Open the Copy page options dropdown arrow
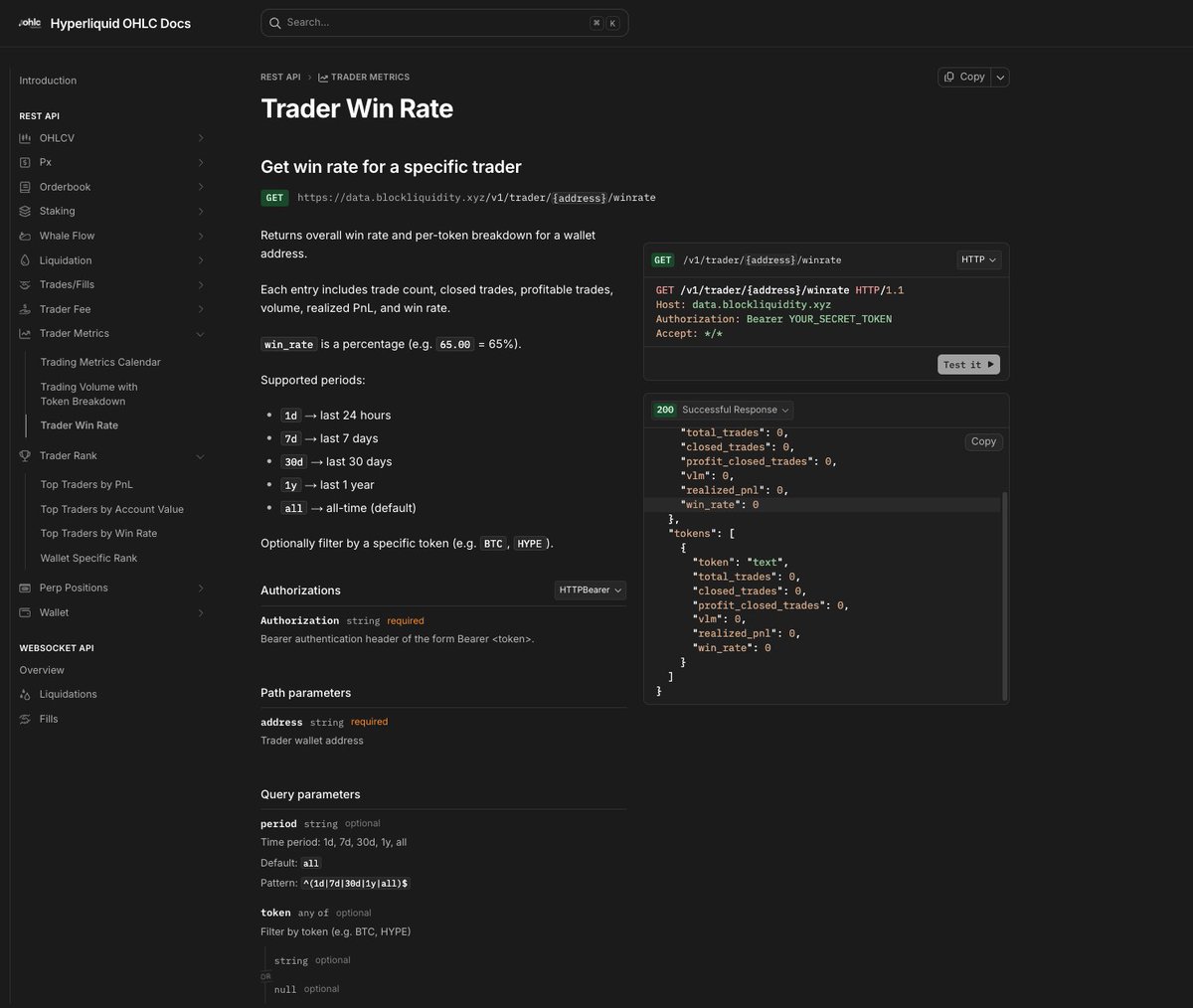Screen dimensions: 1193x1008 [1000, 77]
